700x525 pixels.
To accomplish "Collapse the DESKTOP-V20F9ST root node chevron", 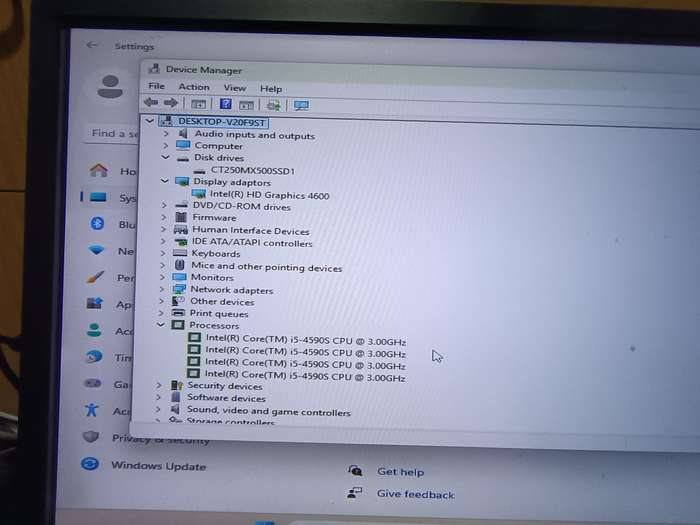I will [150, 121].
